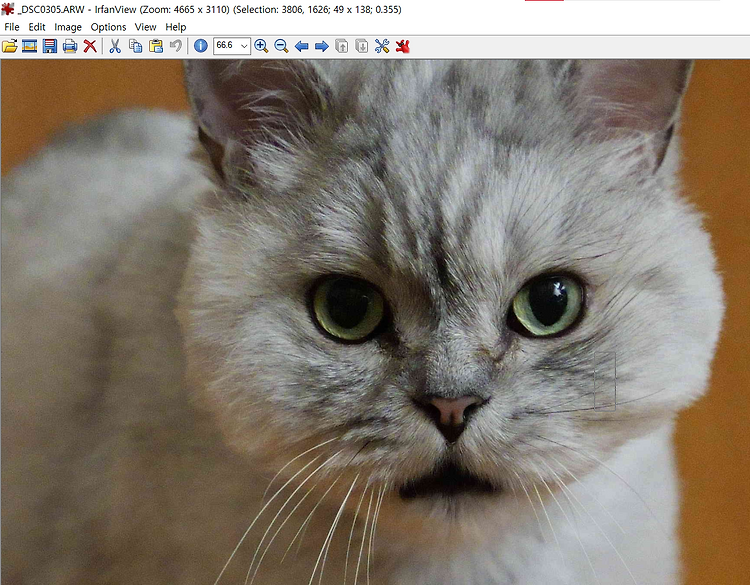Go to next image with right arrow
This screenshot has width=750, height=585.
click(x=322, y=46)
